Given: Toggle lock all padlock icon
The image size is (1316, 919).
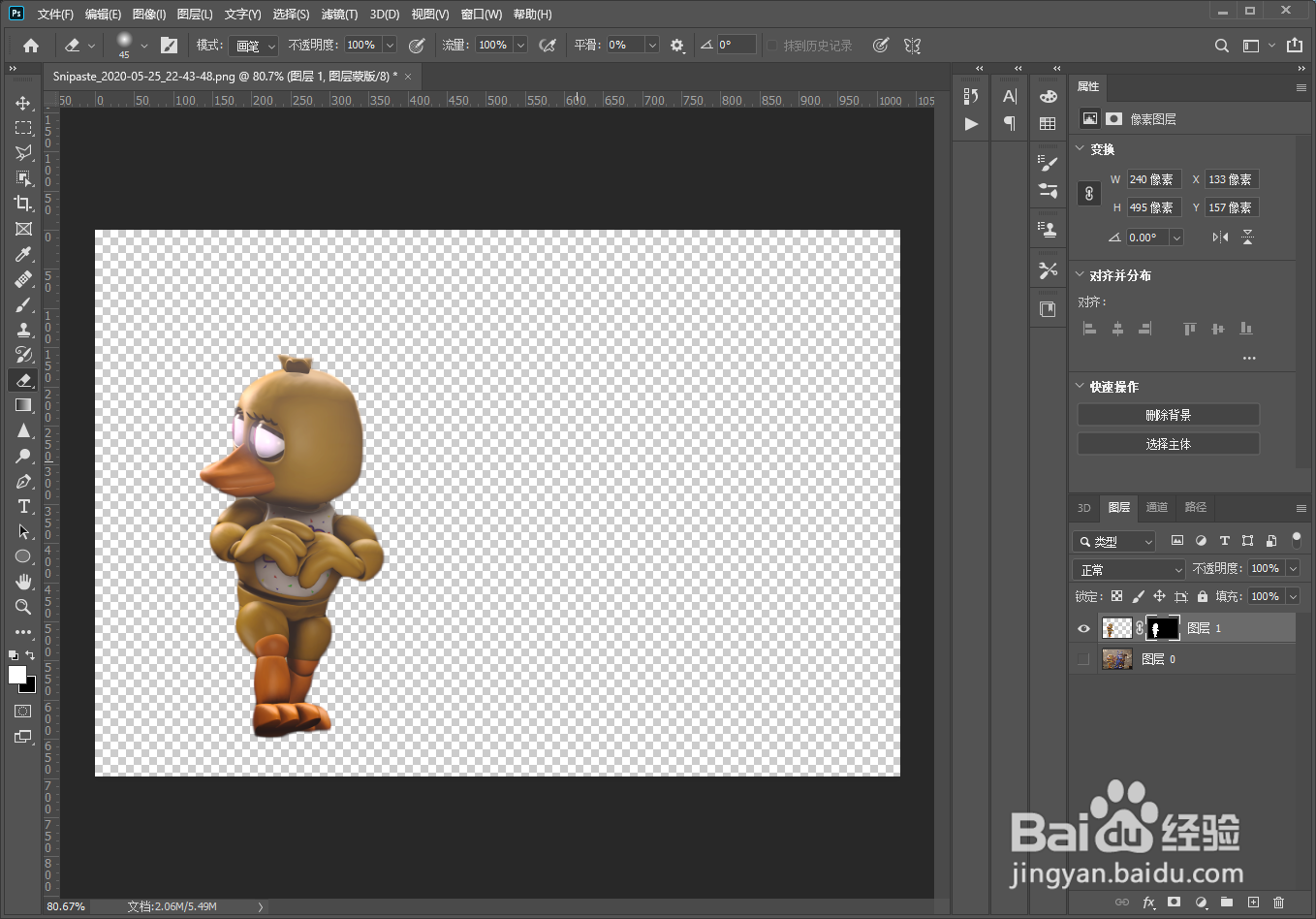Looking at the screenshot, I should (1203, 596).
